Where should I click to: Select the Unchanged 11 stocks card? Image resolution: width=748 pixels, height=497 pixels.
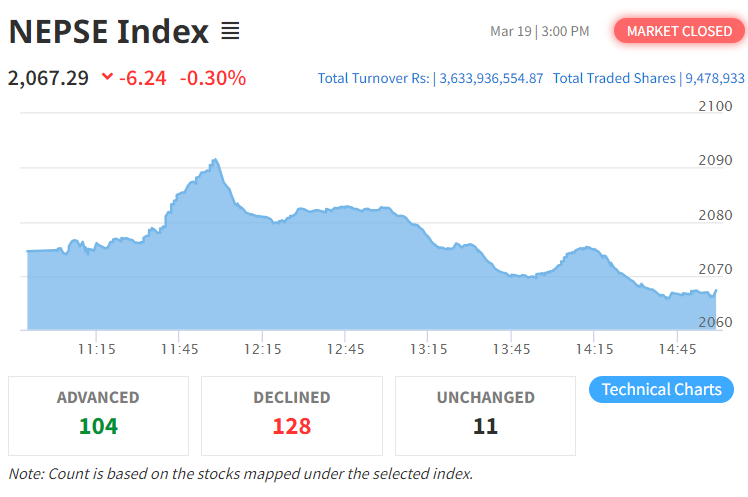click(485, 415)
